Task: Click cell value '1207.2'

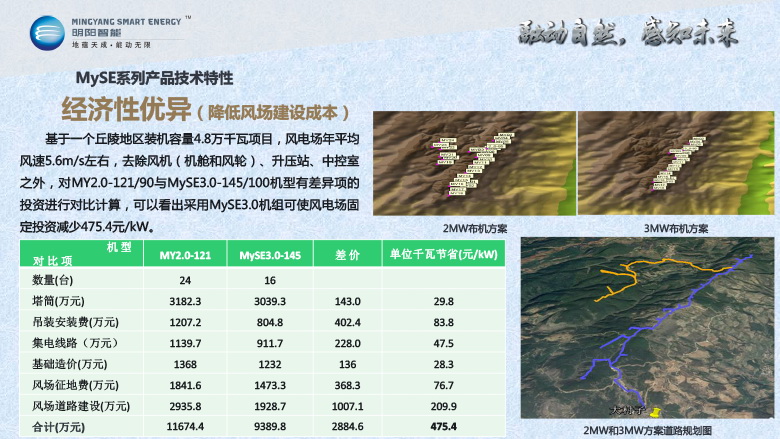Action: pyautogui.click(x=185, y=322)
